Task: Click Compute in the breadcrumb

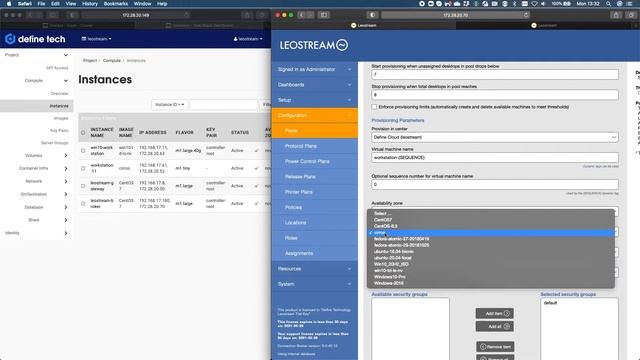Action: tap(111, 60)
